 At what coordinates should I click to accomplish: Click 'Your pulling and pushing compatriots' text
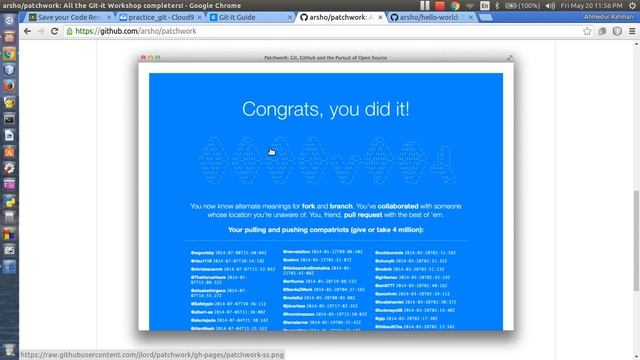326,230
